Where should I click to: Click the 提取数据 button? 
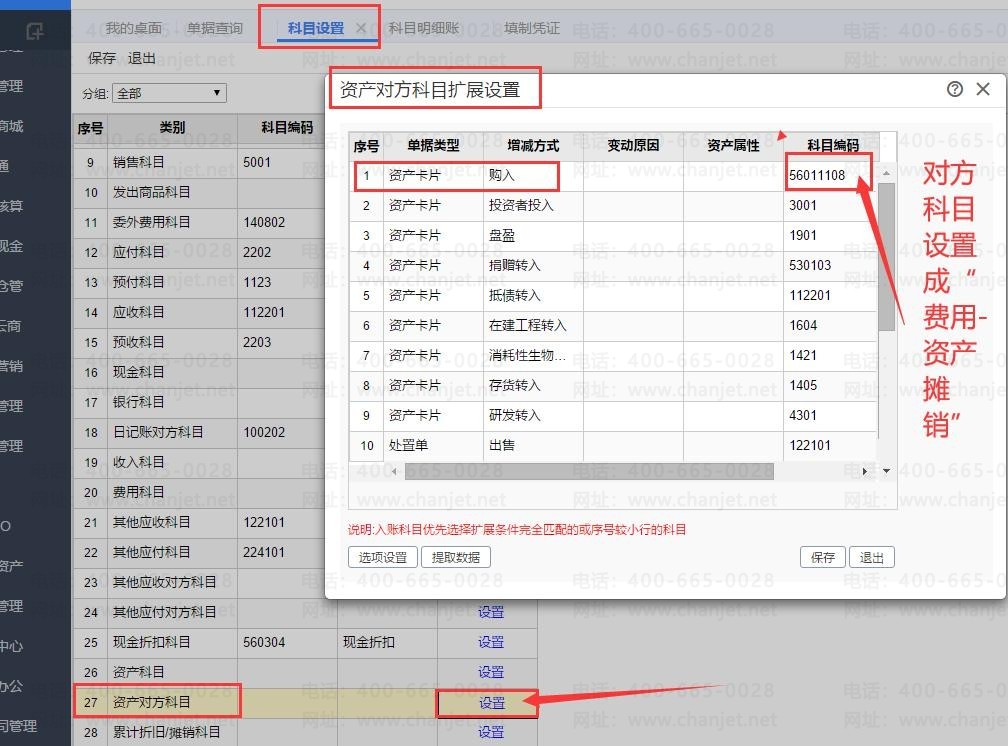[x=456, y=557]
